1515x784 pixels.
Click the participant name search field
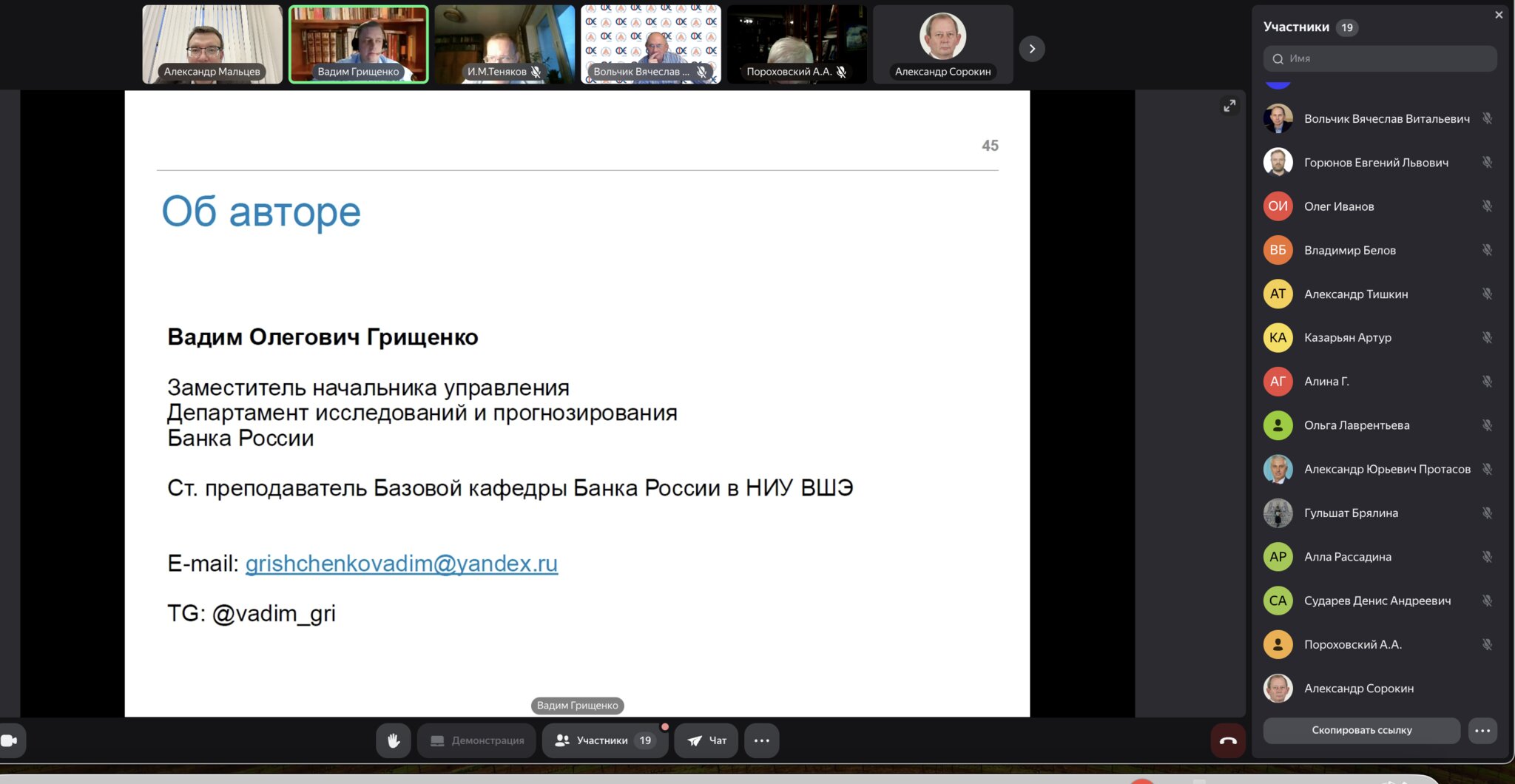pyautogui.click(x=1380, y=58)
